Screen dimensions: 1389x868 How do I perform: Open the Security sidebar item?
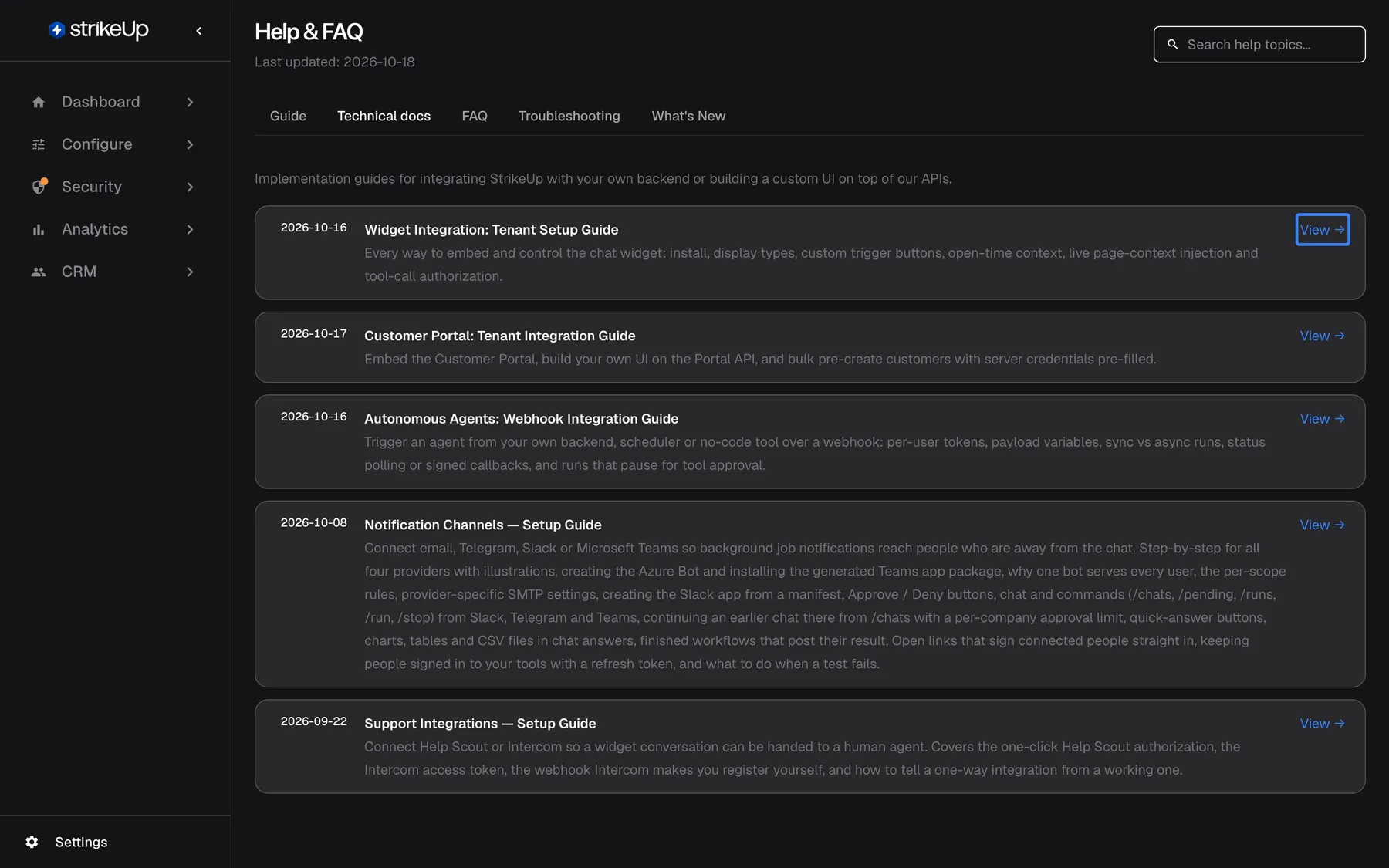click(x=114, y=187)
